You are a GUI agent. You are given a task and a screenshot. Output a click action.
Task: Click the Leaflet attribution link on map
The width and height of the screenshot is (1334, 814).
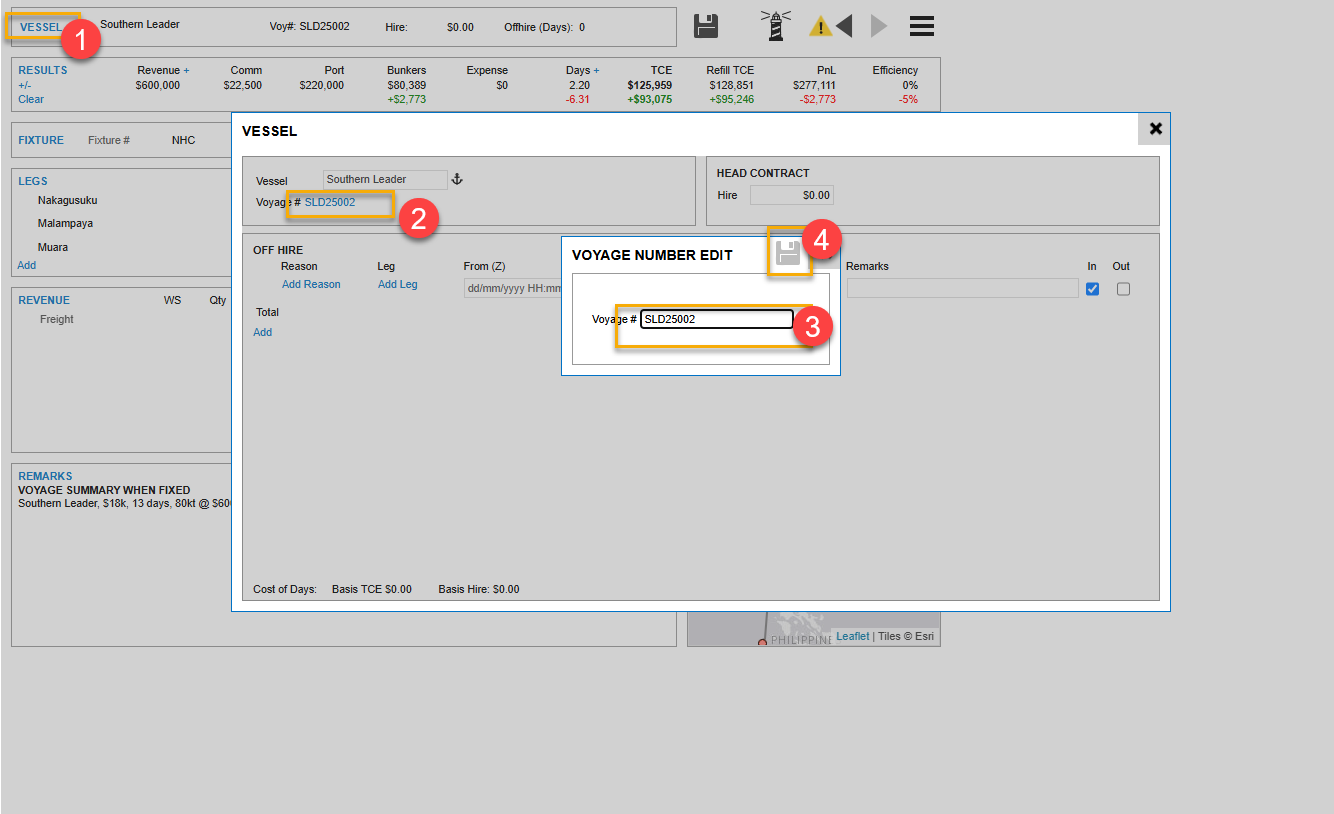click(852, 636)
